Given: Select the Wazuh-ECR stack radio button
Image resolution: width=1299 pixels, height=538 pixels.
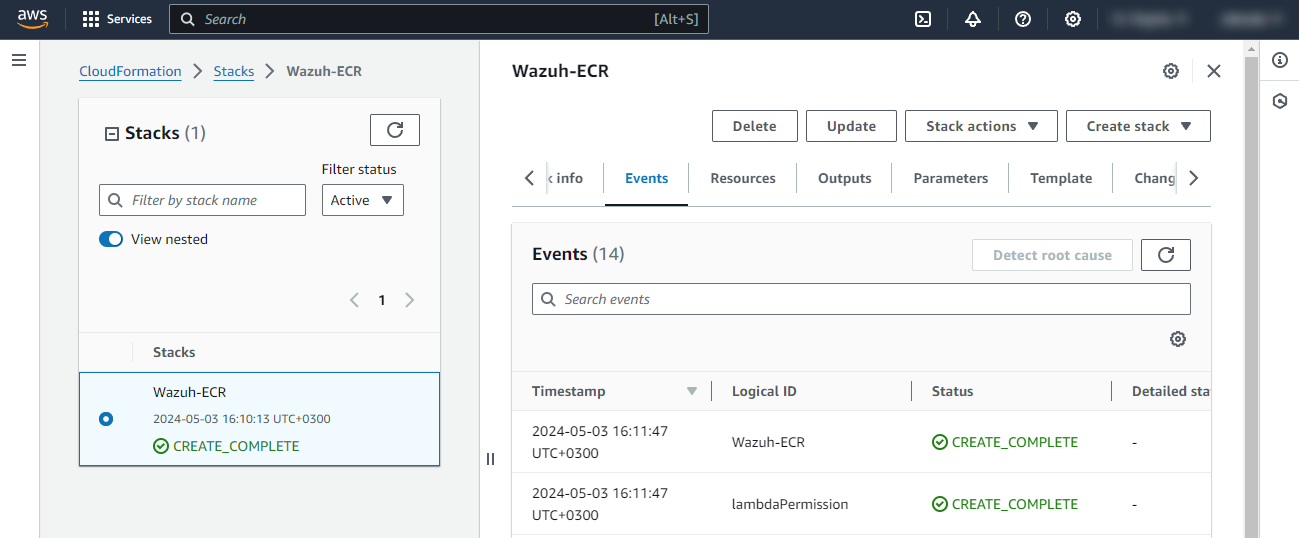Looking at the screenshot, I should coord(106,419).
